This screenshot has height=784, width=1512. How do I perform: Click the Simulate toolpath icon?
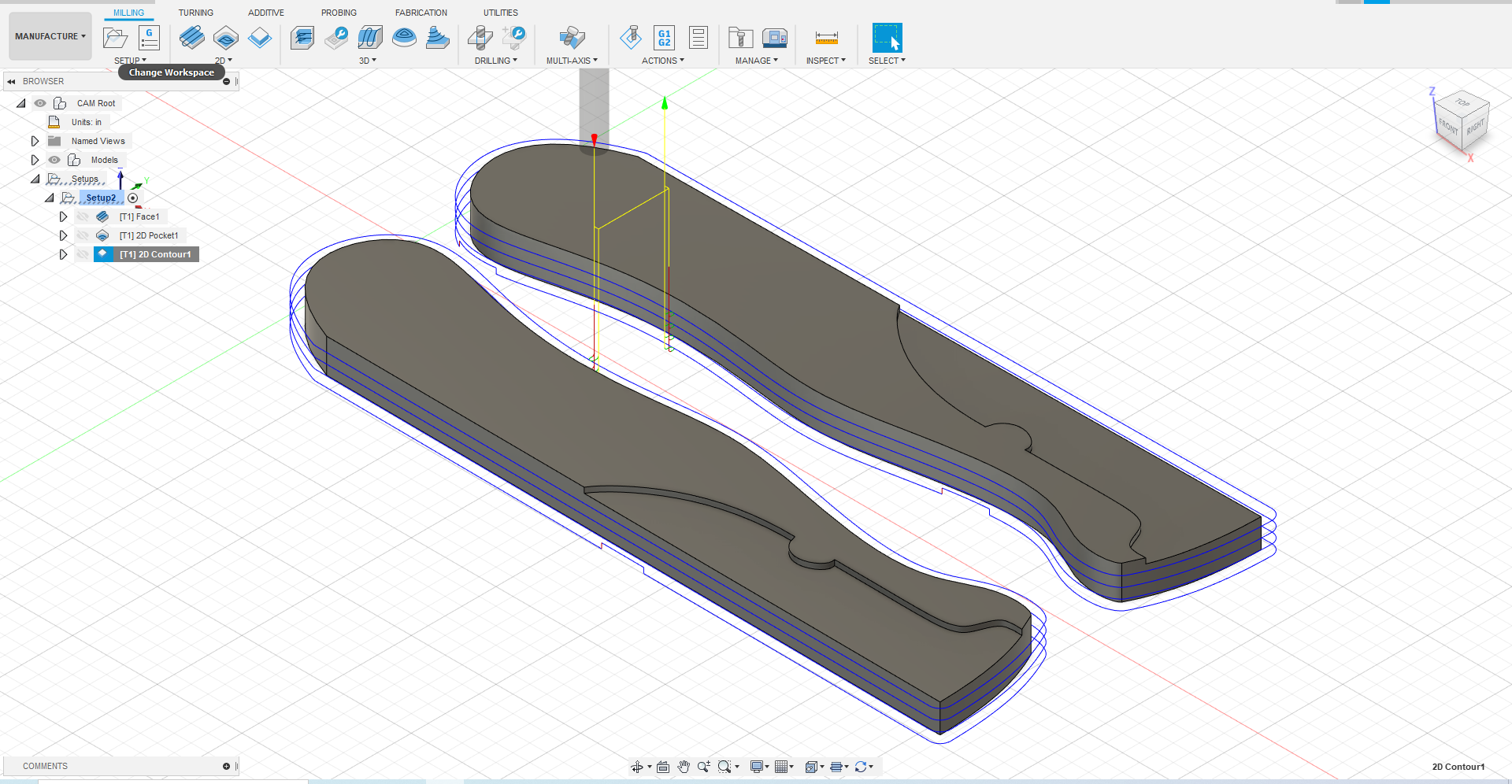pyautogui.click(x=631, y=37)
